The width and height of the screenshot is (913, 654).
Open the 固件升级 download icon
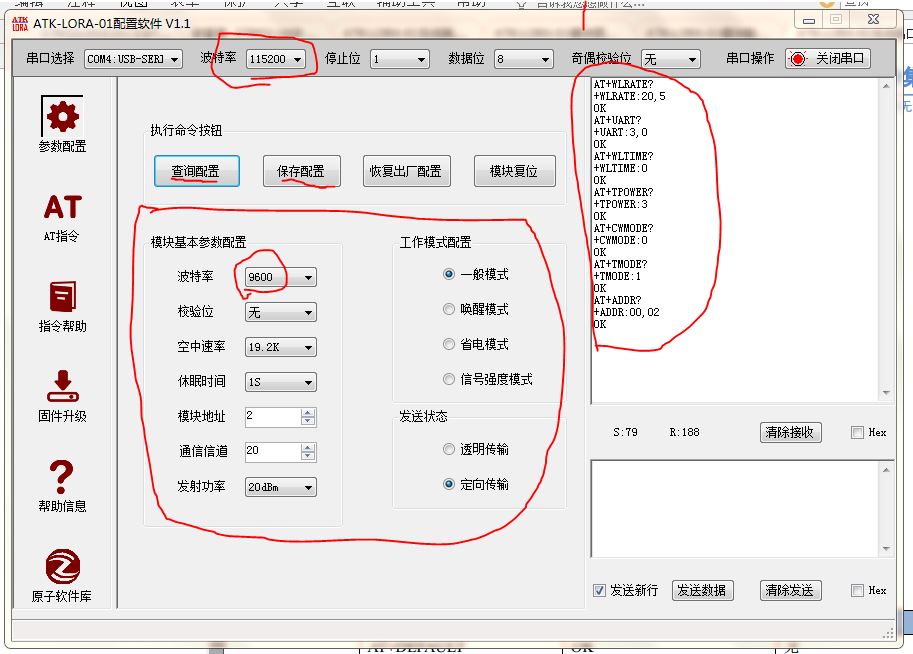62,386
